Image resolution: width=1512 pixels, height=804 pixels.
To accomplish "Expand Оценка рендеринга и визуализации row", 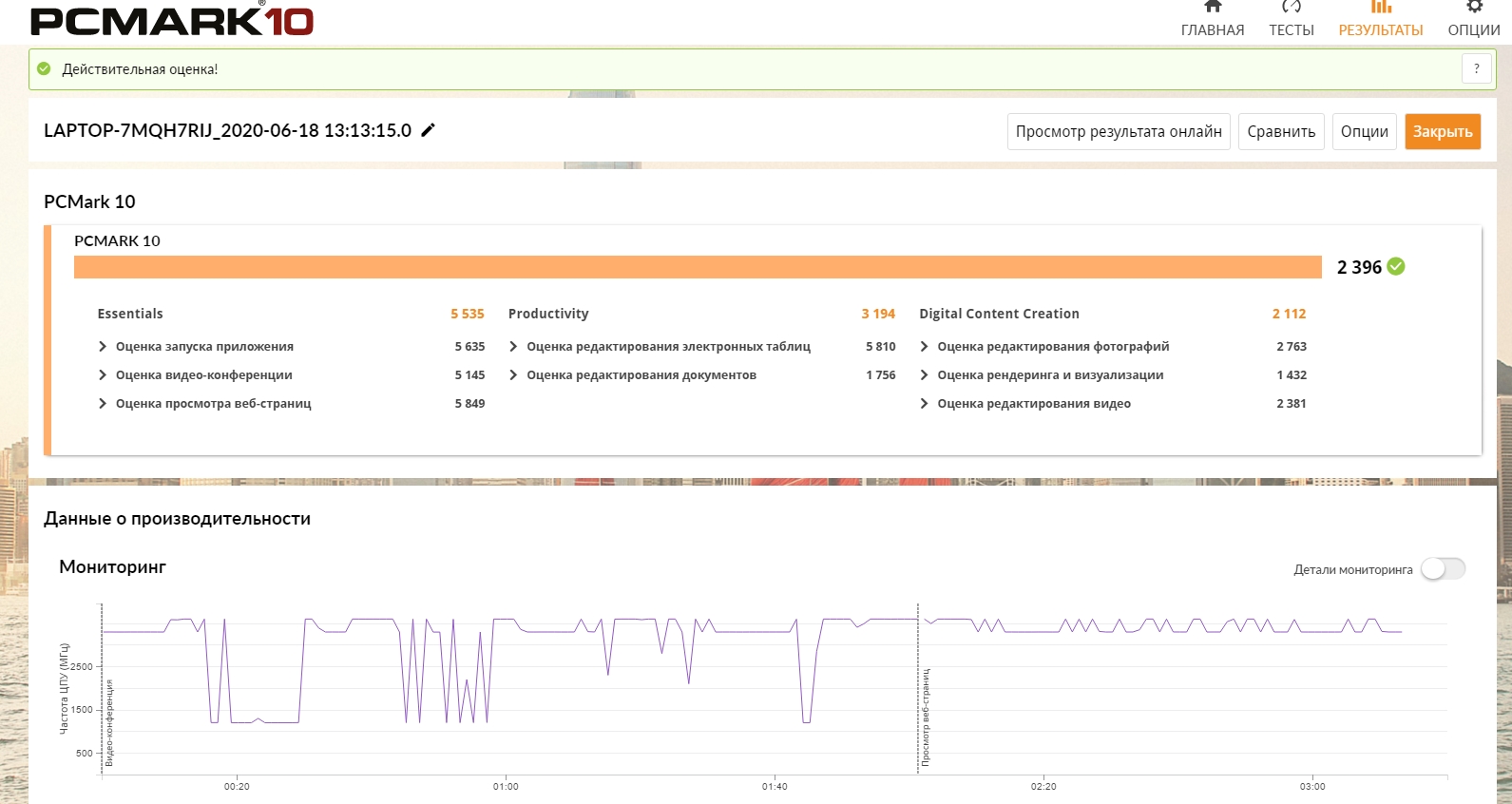I will [924, 375].
